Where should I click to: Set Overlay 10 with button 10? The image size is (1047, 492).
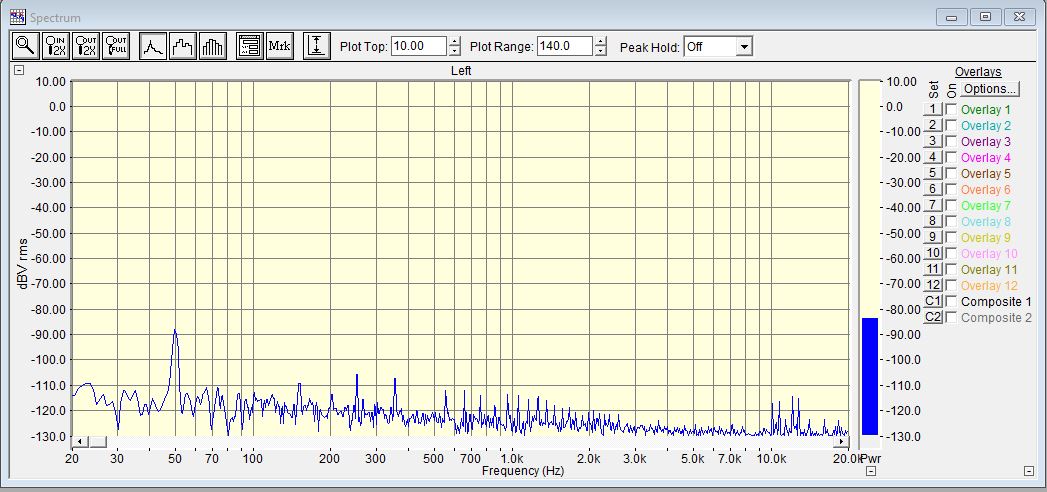(933, 254)
